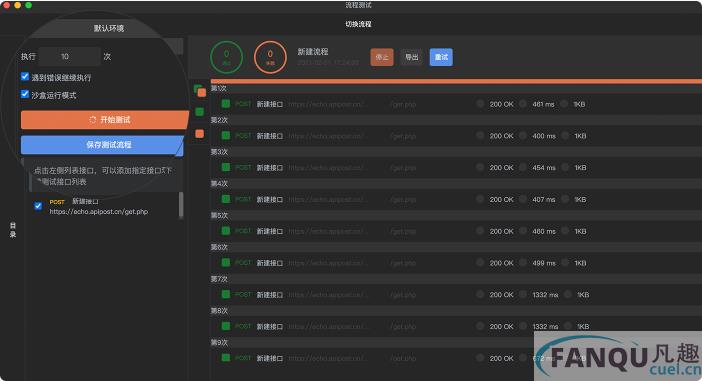The width and height of the screenshot is (702, 381).
Task: Toggle 遇到错误继续执行 checkbox
Action: tap(25, 76)
